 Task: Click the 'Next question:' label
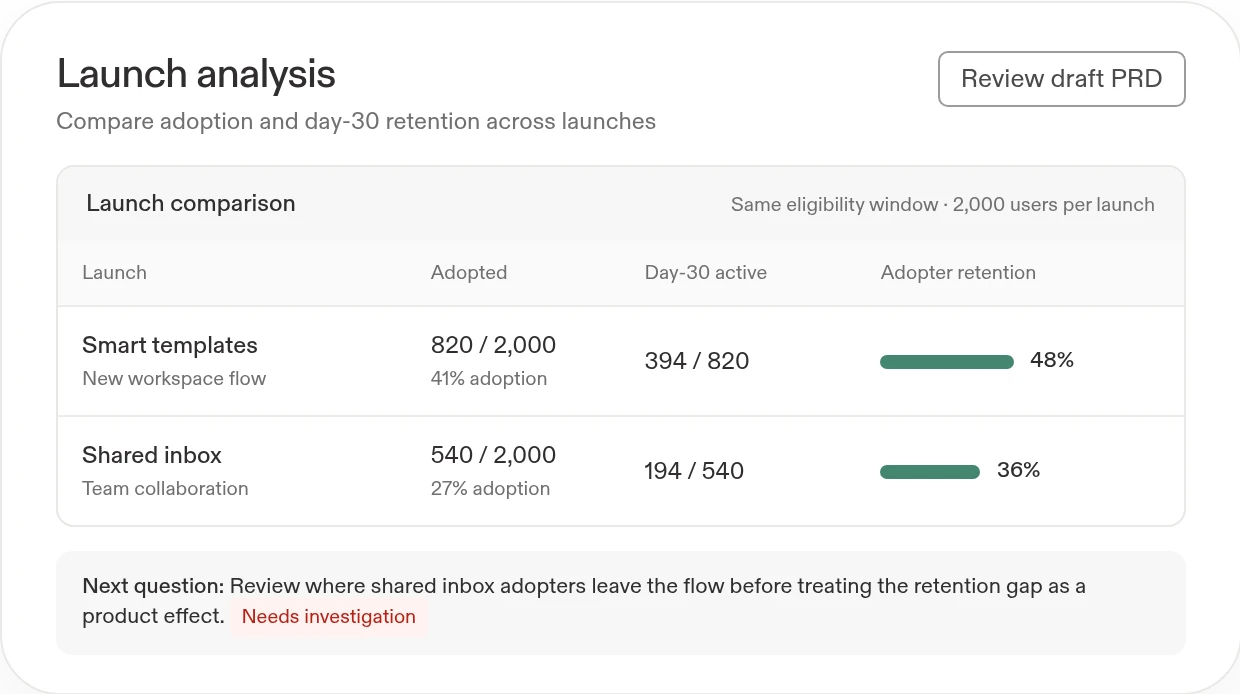coord(153,587)
